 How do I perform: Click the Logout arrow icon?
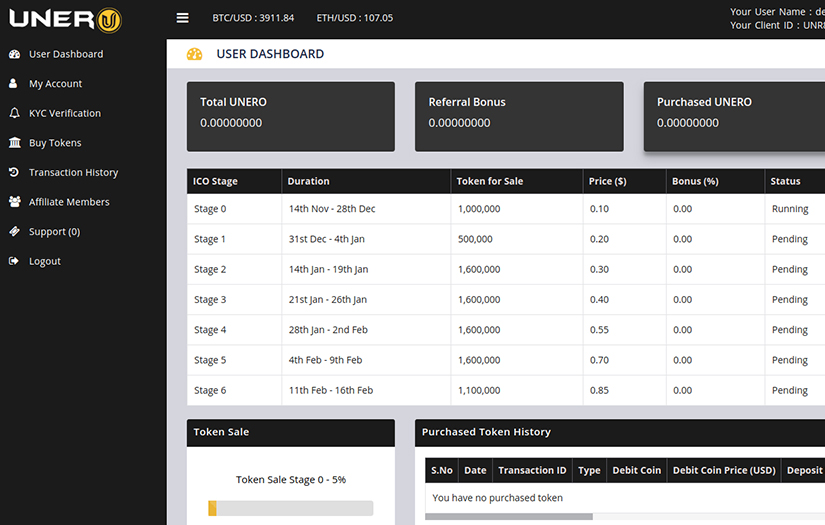click(x=14, y=261)
